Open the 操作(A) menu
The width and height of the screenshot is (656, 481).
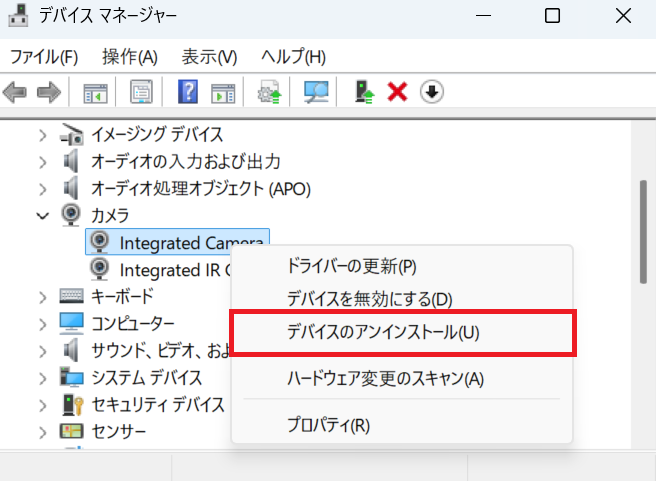coord(130,56)
